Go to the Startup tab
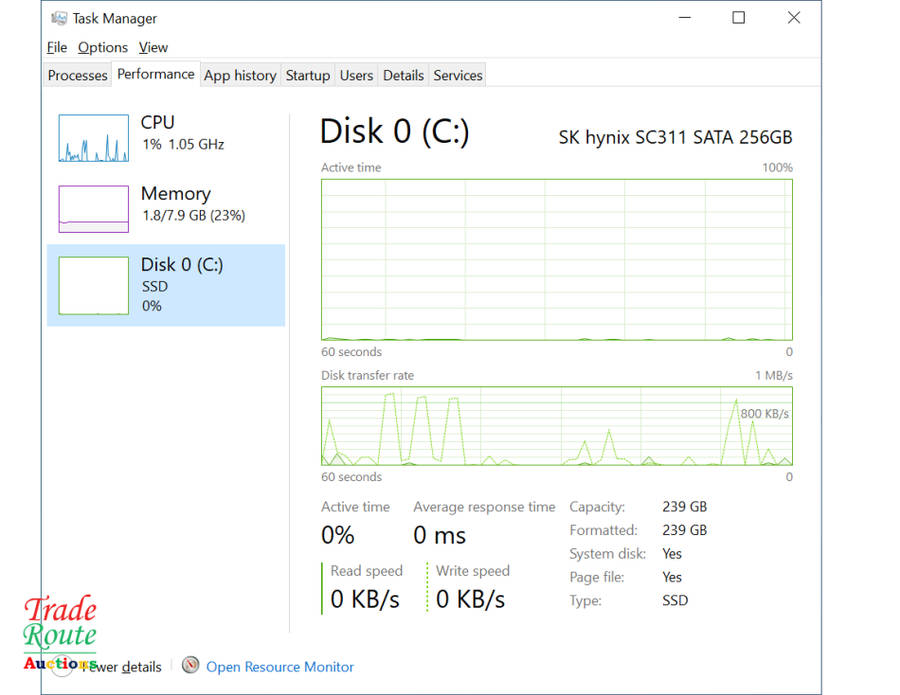Viewport: 900px width, 695px height. (307, 75)
